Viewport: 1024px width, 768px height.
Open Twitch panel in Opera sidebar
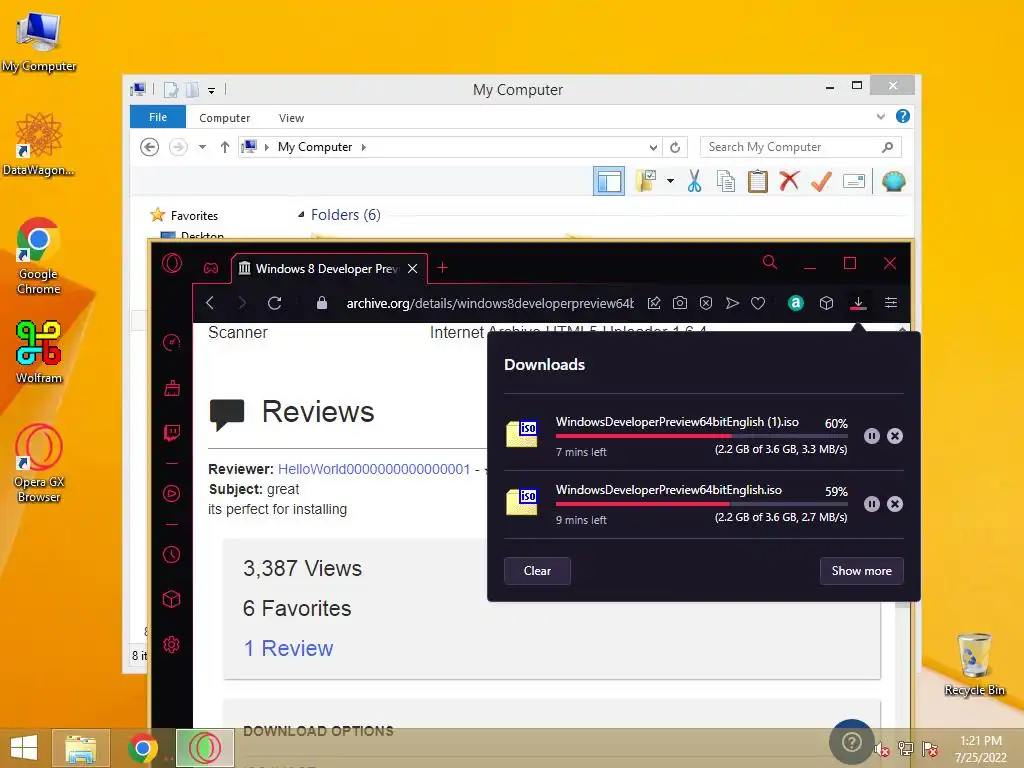click(x=172, y=432)
